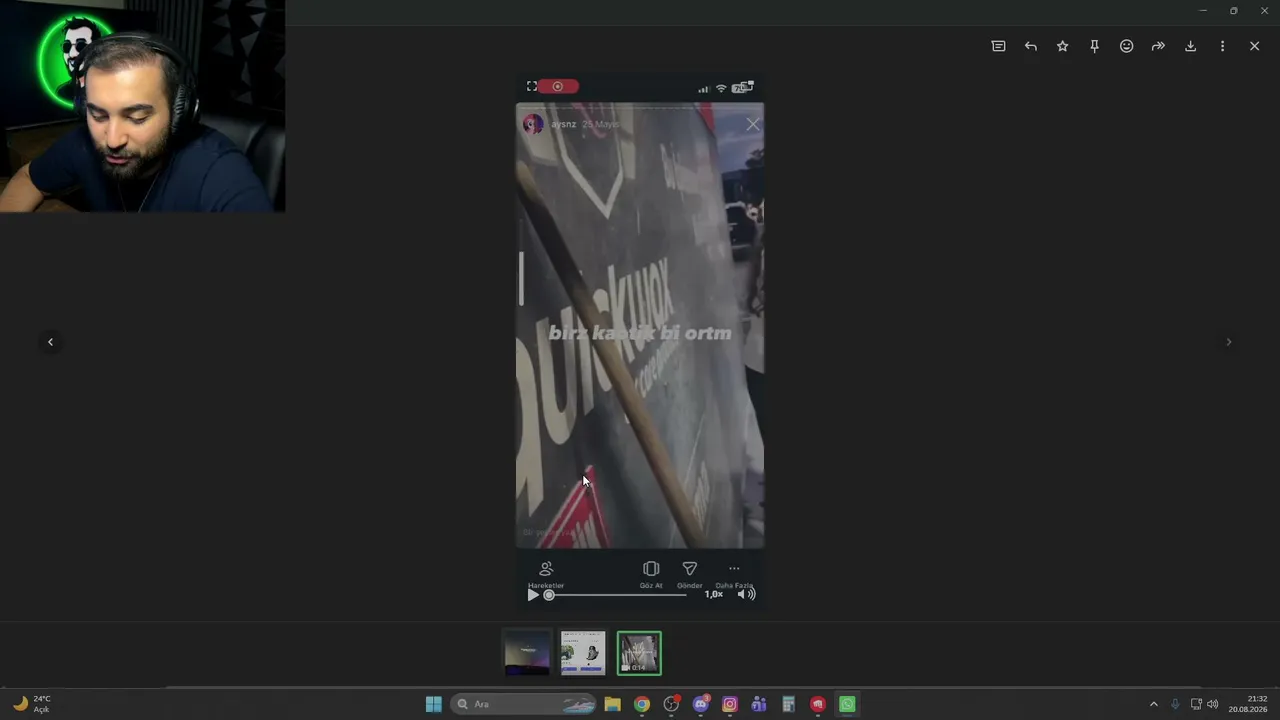Viewport: 1280px width, 720px height.
Task: Close the media viewer with the X
Action: pyautogui.click(x=1254, y=46)
